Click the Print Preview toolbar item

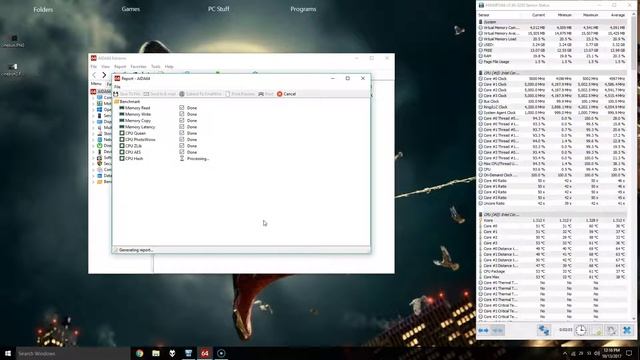(240, 94)
